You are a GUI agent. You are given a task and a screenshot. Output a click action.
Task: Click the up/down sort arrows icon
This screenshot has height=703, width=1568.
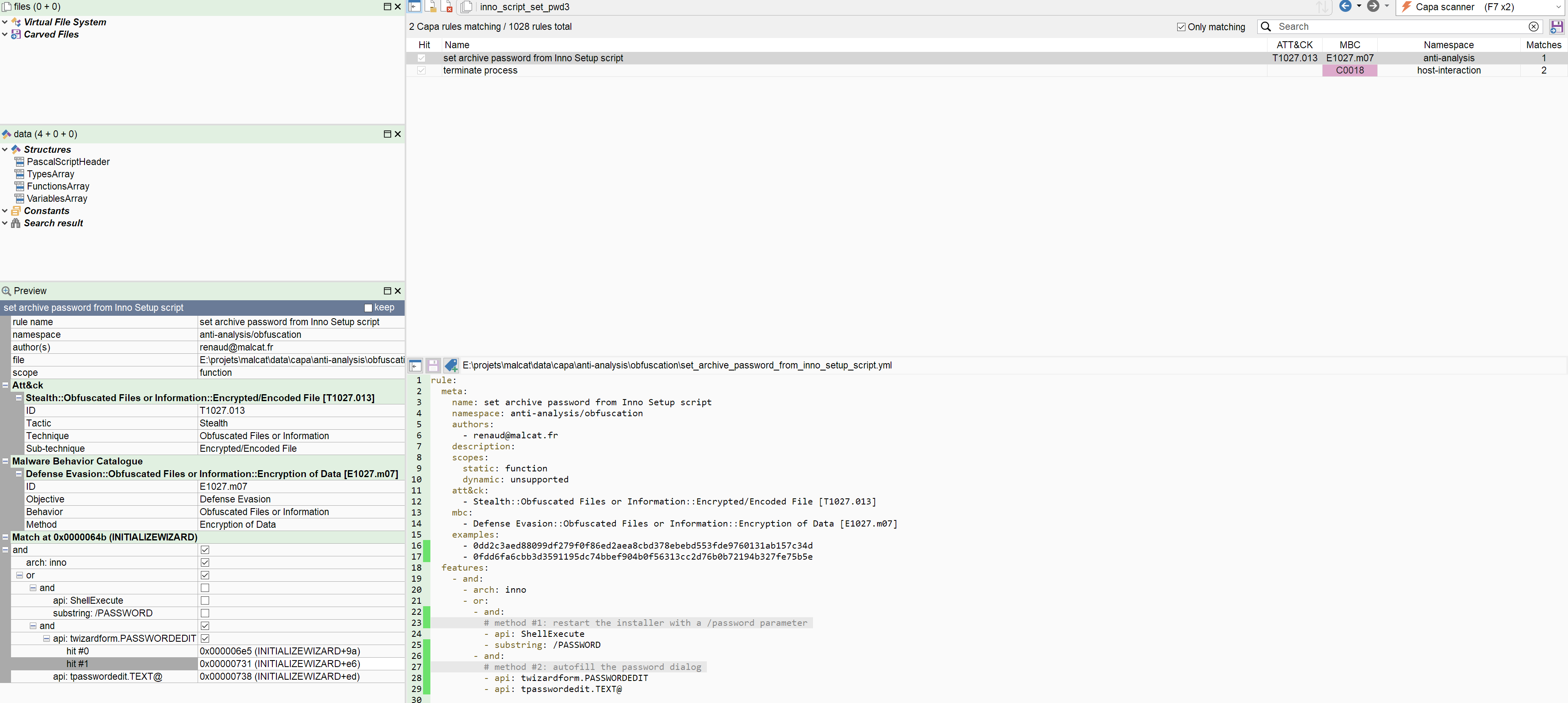point(1322,7)
